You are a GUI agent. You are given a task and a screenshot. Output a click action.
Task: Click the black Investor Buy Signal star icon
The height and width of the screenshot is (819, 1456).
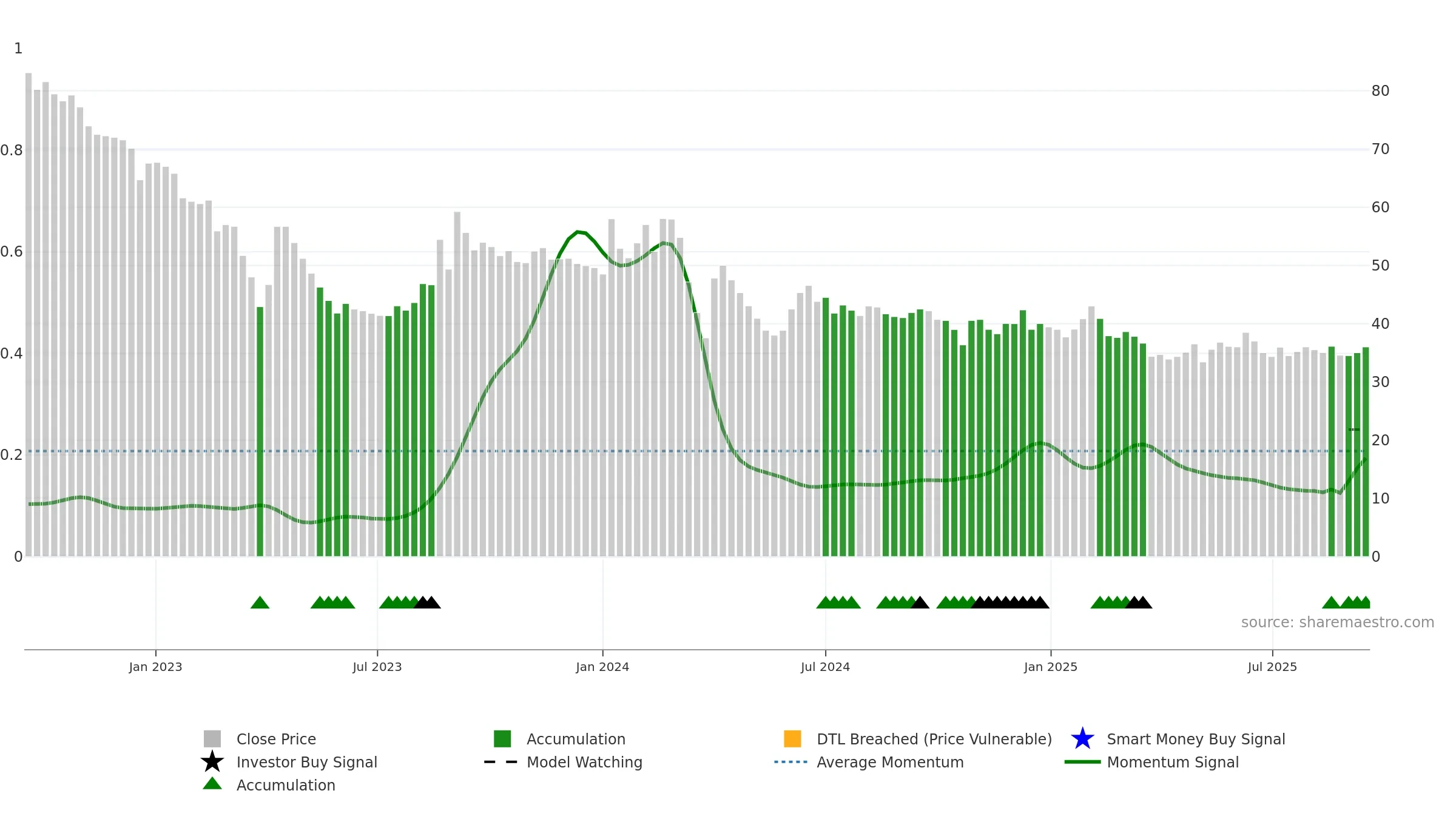coord(212,762)
